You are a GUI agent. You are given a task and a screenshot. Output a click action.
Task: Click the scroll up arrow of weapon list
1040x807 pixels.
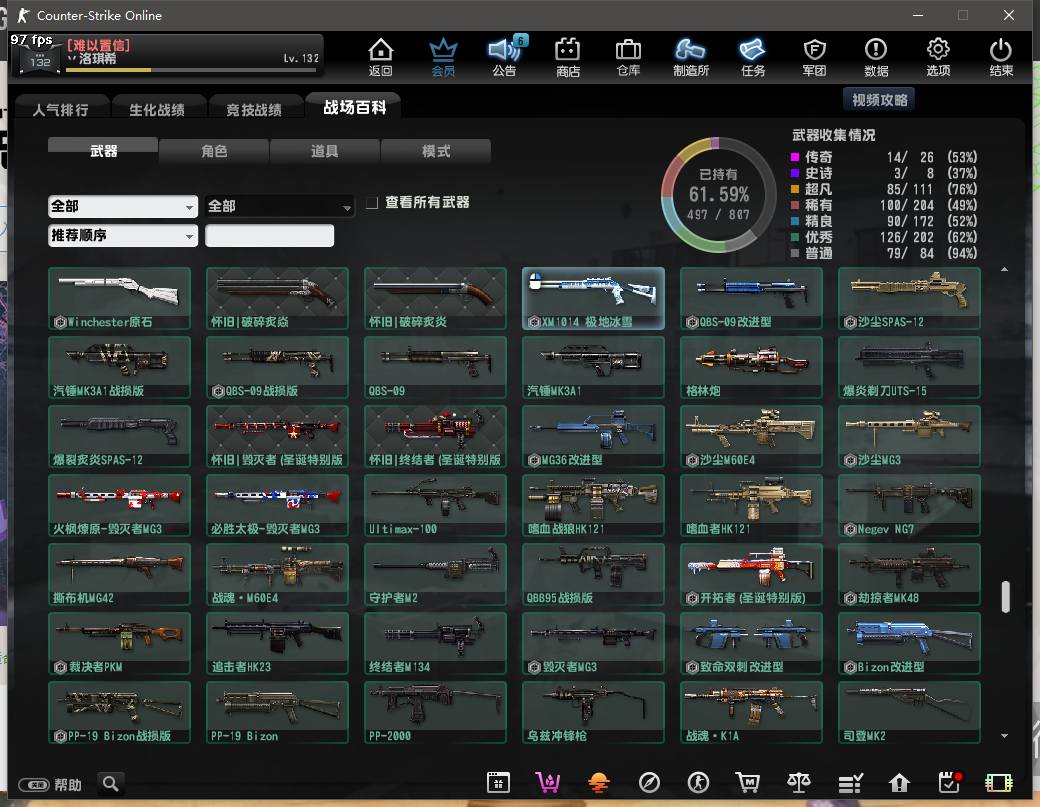[1004, 269]
